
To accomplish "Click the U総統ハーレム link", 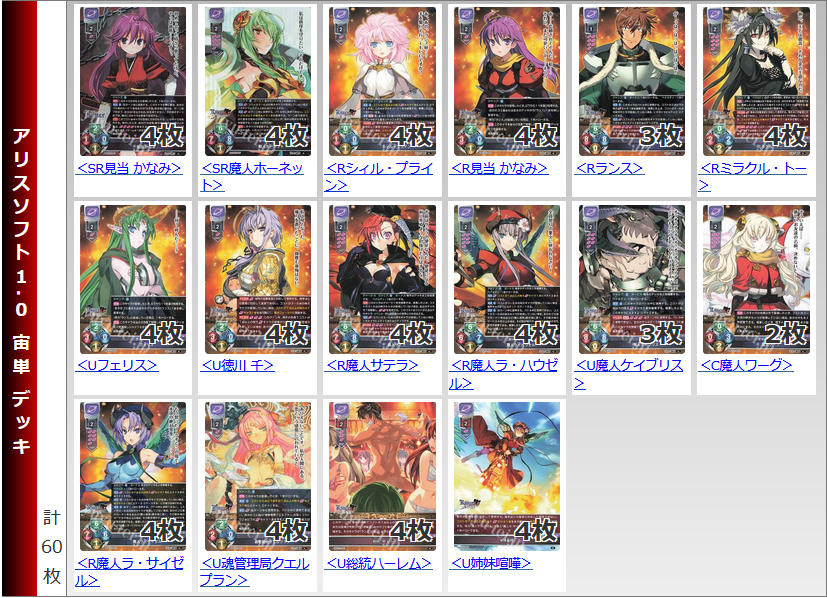I will click(378, 563).
